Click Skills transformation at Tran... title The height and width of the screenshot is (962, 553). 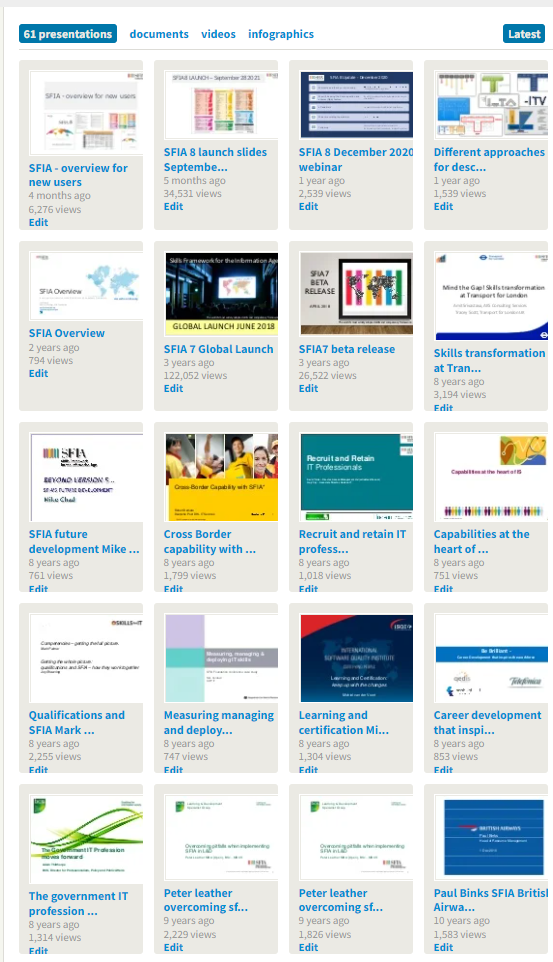[489, 360]
